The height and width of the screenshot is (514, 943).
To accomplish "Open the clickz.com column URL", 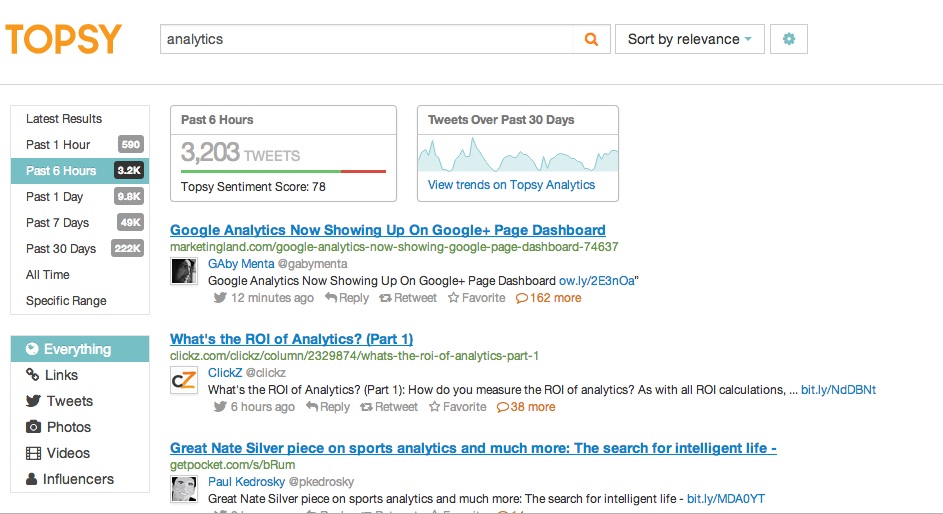I will click(x=354, y=356).
